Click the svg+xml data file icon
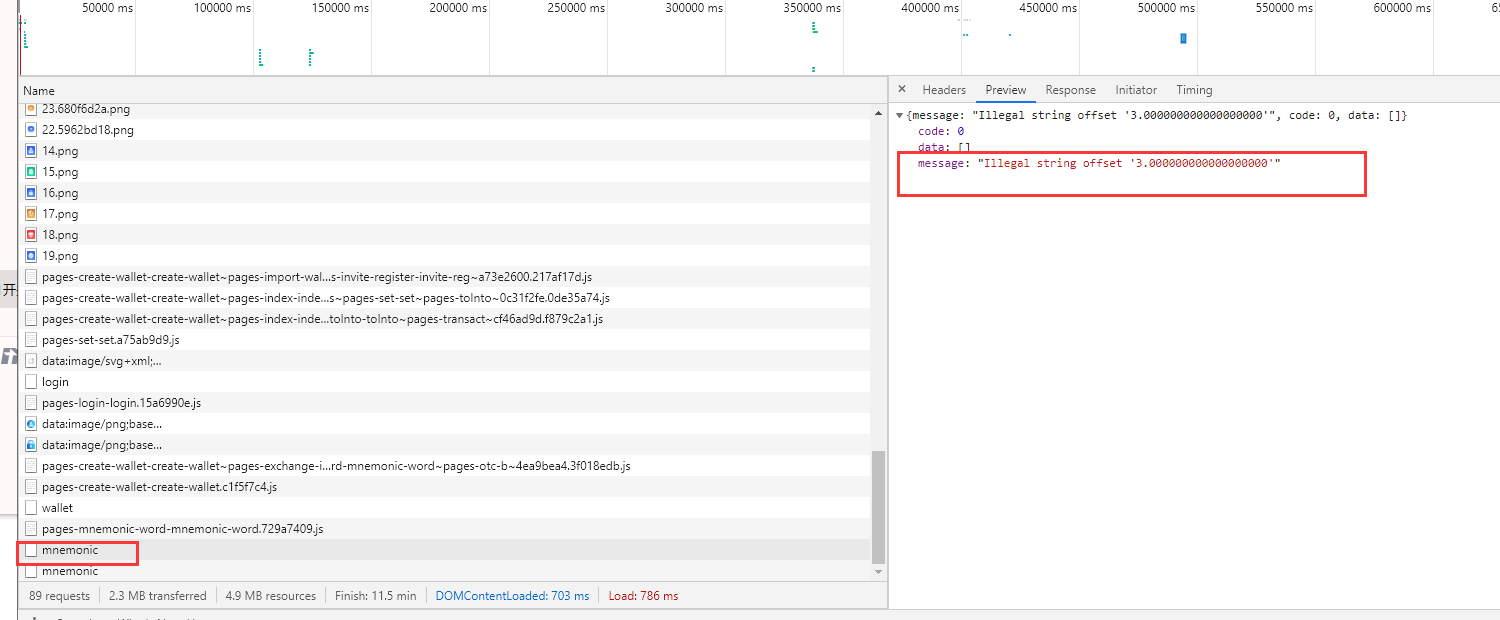This screenshot has height=620, width=1500. (31, 361)
